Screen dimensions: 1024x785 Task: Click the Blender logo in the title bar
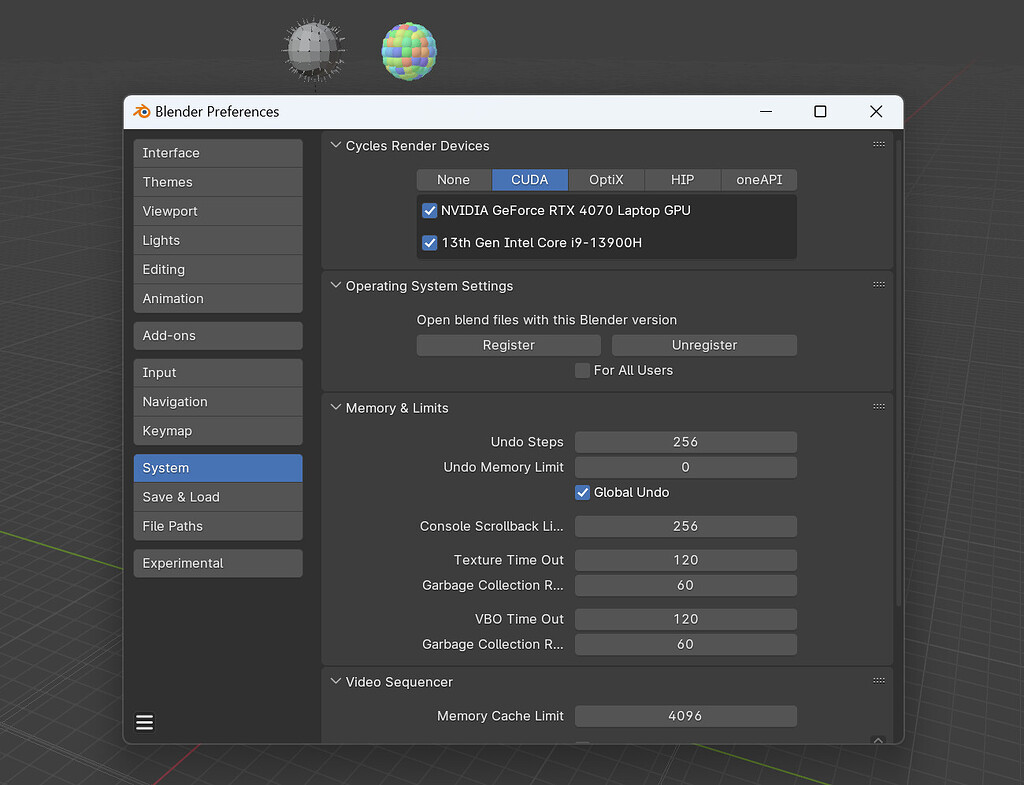click(x=140, y=112)
